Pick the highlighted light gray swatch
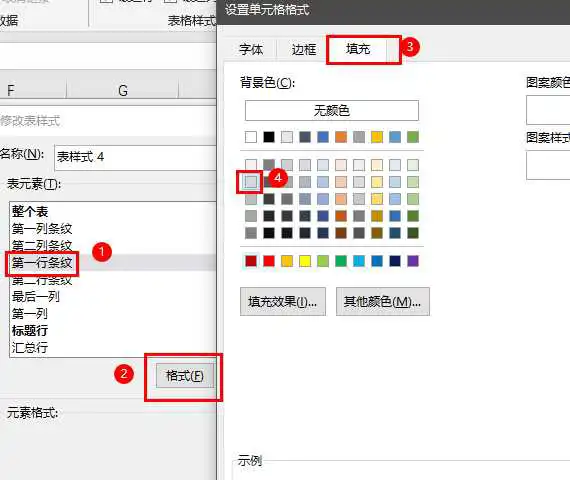570x480 pixels. coord(251,181)
